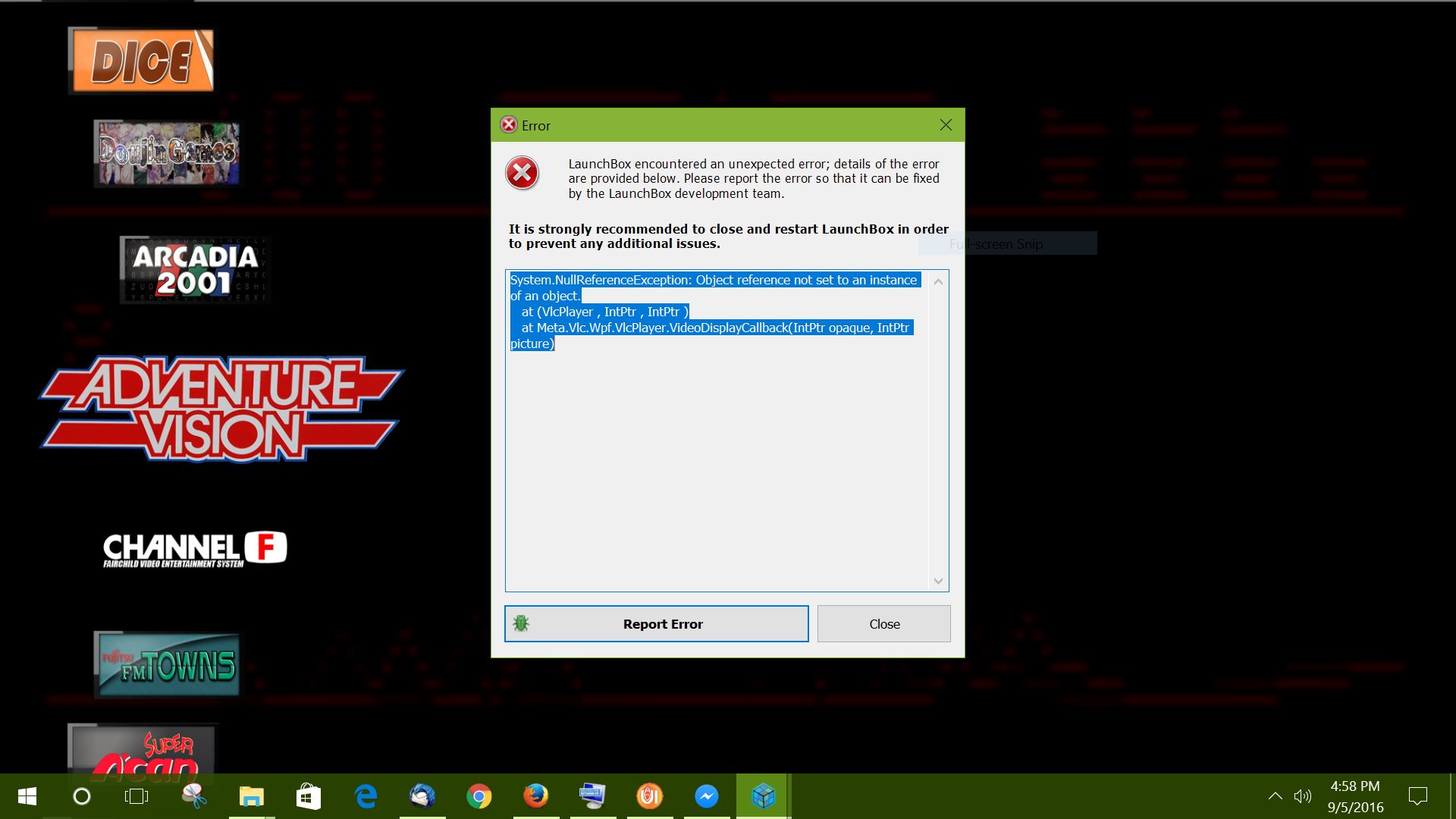Open File Explorer from taskbar
Screen dimensions: 1456x819
coord(251,796)
